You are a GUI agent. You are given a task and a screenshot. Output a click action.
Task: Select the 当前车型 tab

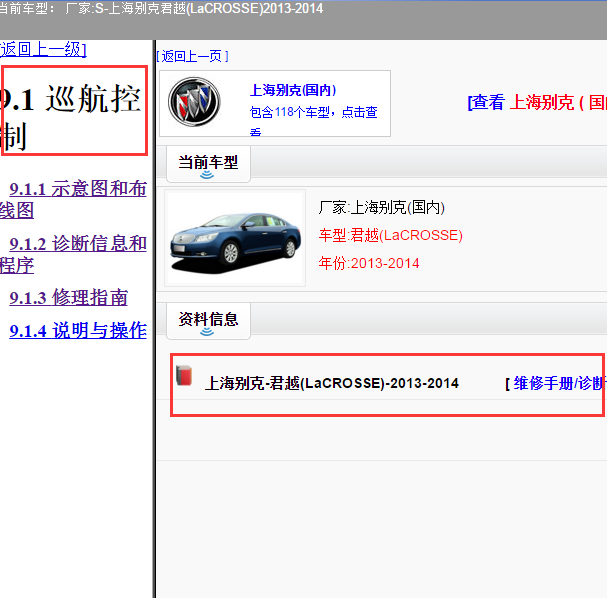point(208,164)
